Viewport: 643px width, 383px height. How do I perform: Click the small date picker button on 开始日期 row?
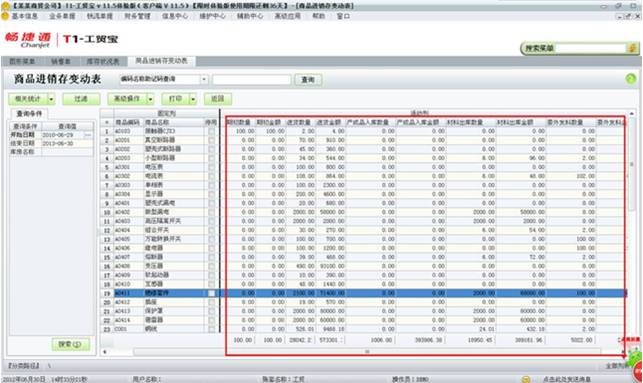click(88, 135)
